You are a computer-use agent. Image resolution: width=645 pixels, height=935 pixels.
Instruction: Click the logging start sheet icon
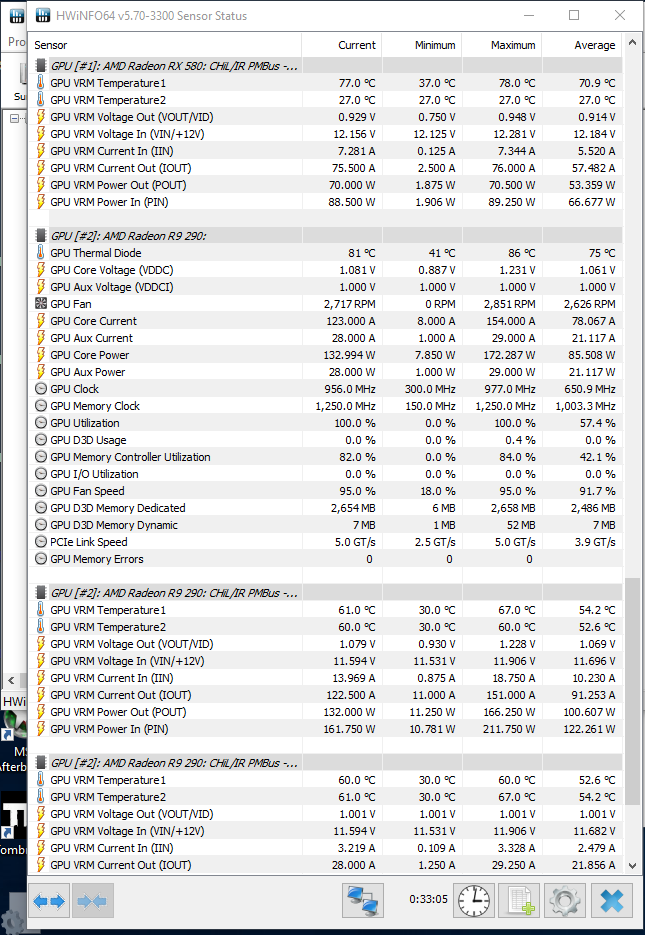tap(519, 900)
